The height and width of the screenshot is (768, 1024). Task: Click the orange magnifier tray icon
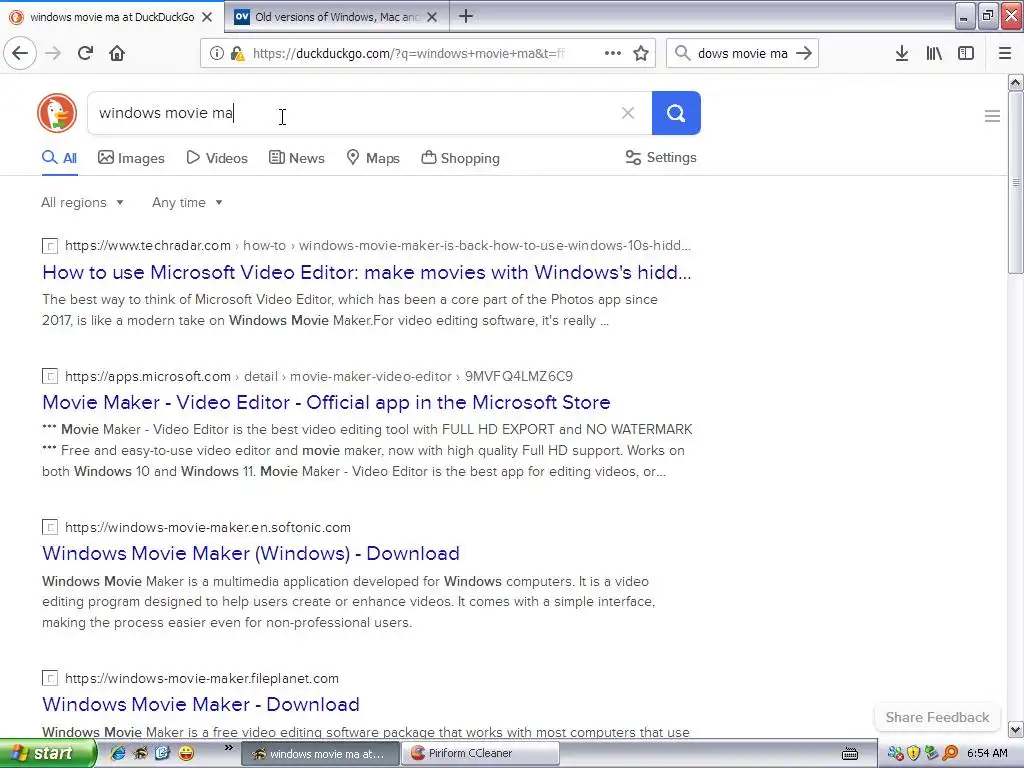(950, 753)
